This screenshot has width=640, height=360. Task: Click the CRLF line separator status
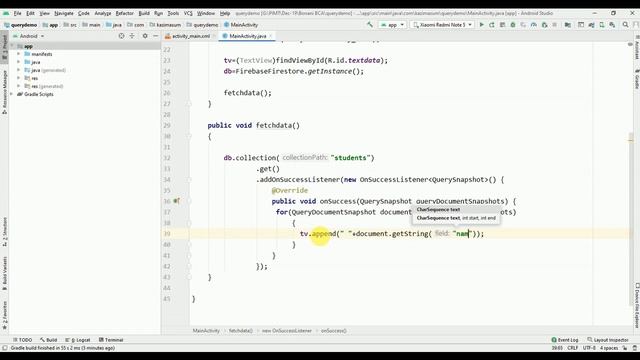click(573, 348)
